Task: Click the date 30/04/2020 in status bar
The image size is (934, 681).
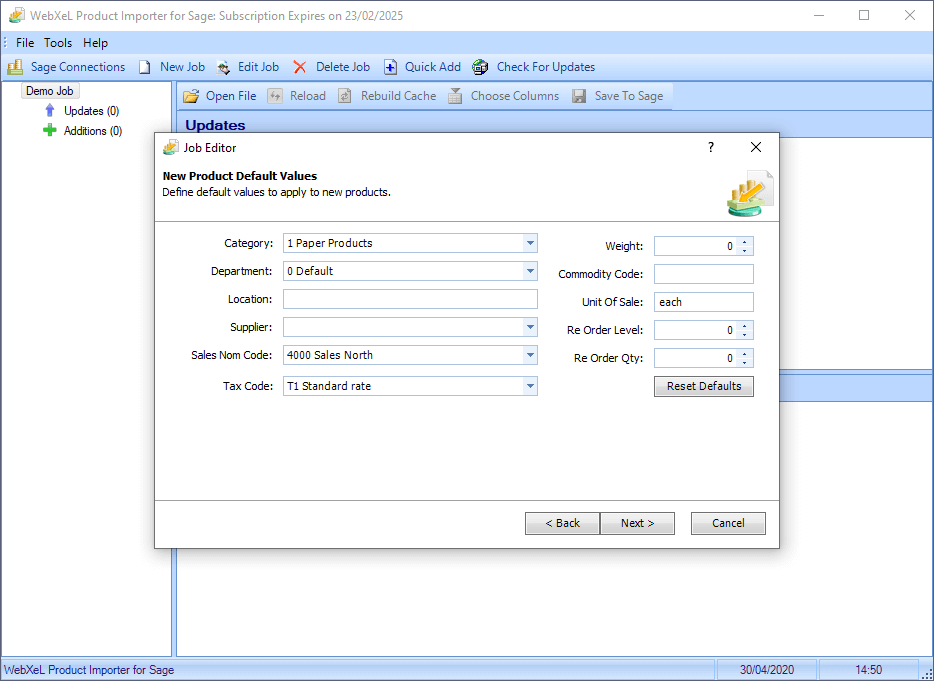Action: click(x=767, y=670)
